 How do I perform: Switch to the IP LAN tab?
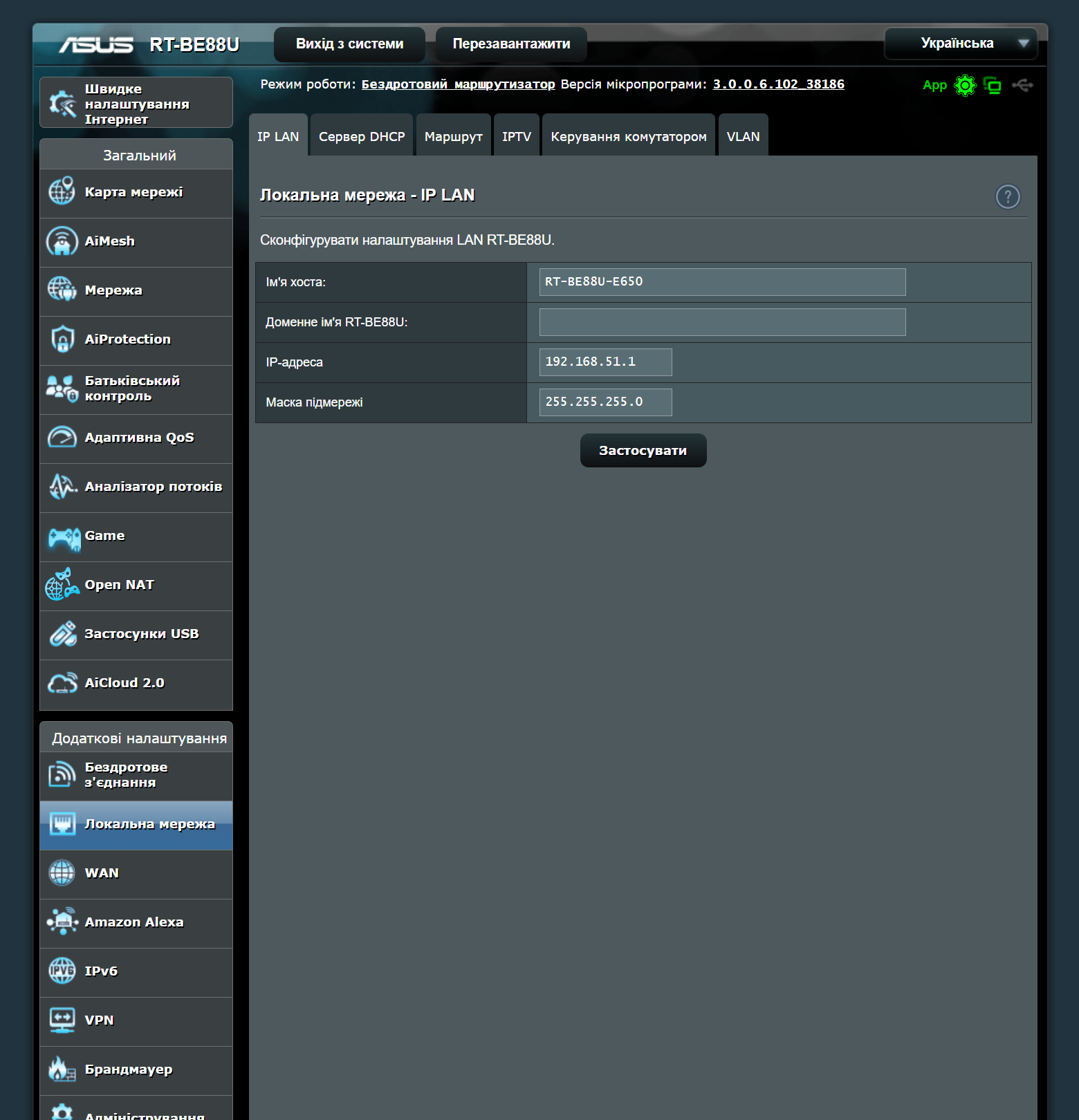pyautogui.click(x=278, y=136)
